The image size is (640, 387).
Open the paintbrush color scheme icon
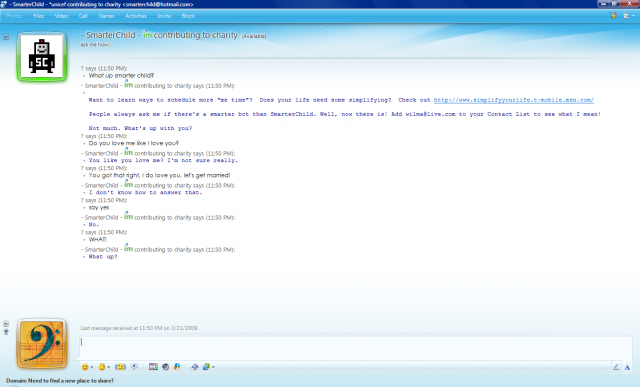tap(613, 16)
